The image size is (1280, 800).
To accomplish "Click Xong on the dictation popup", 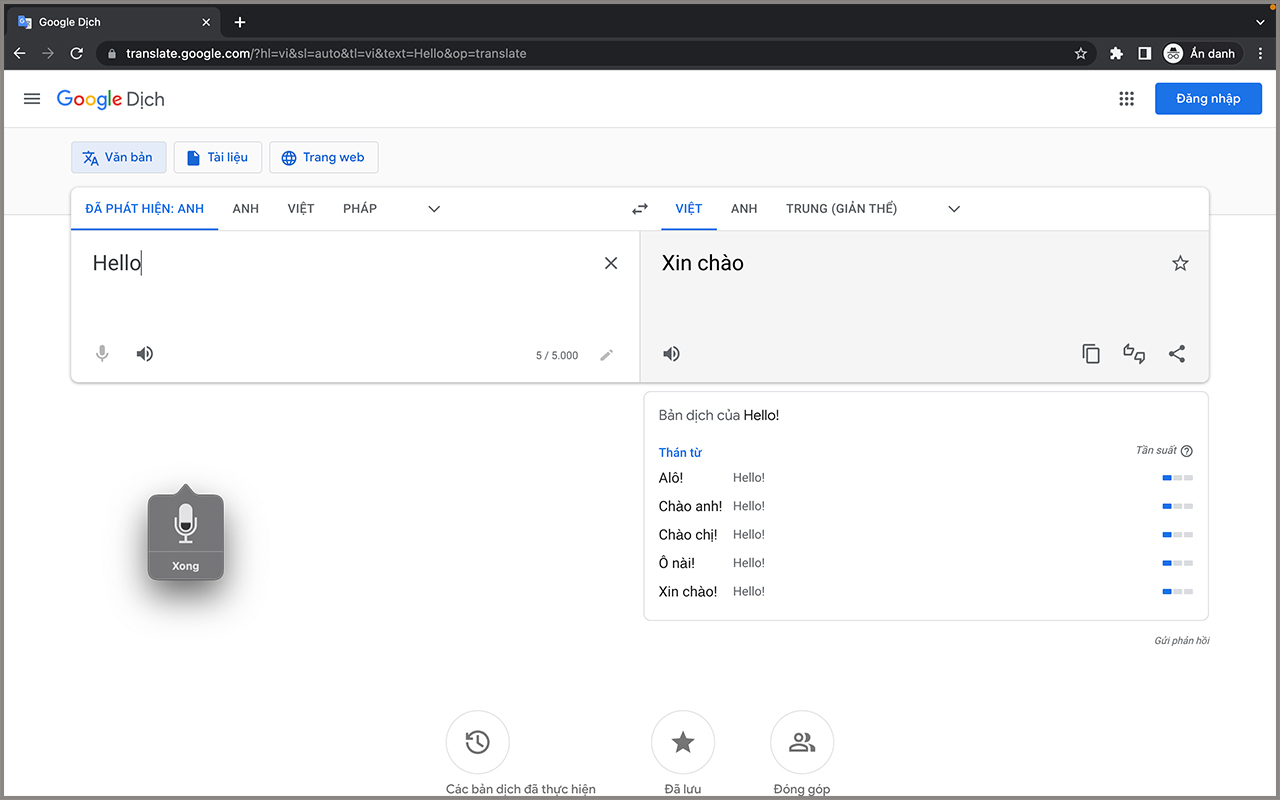I will 185,566.
